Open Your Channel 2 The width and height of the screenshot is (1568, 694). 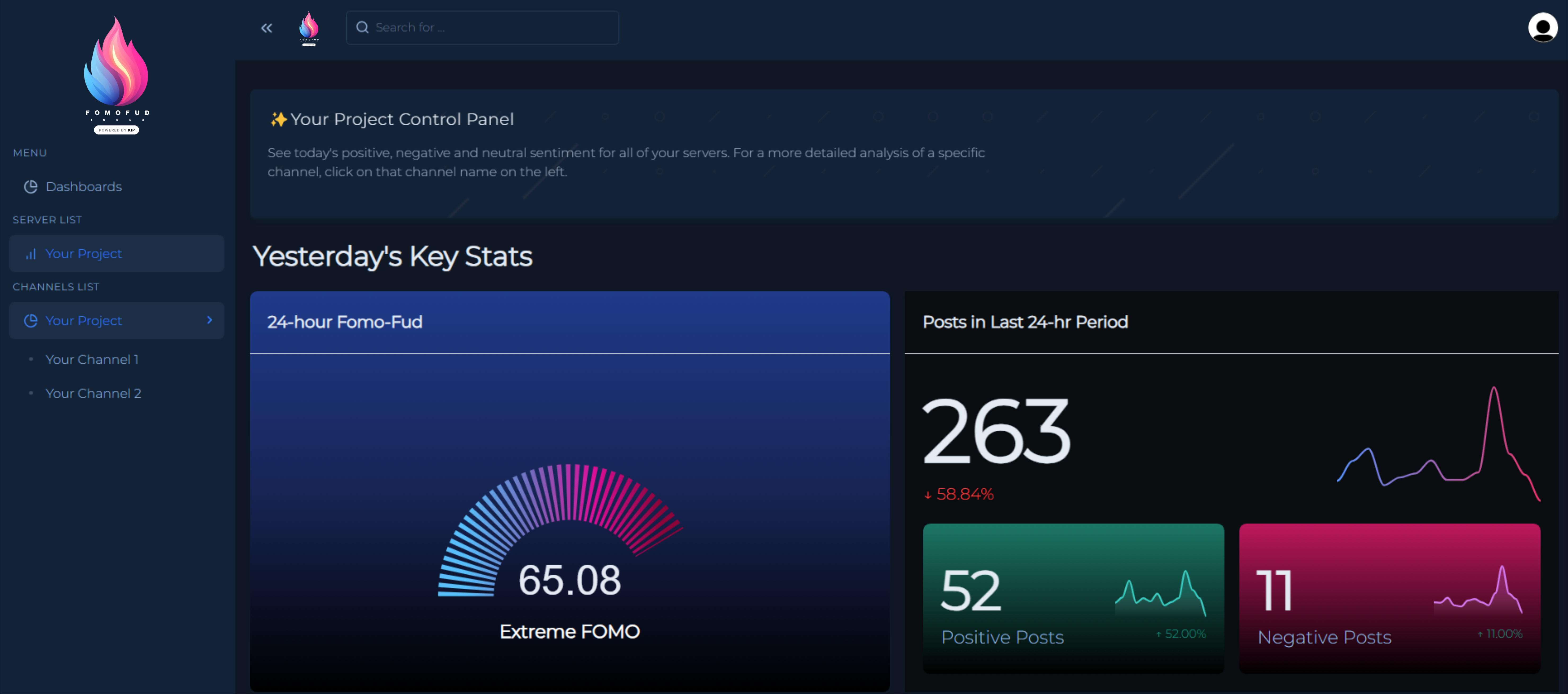(x=93, y=394)
